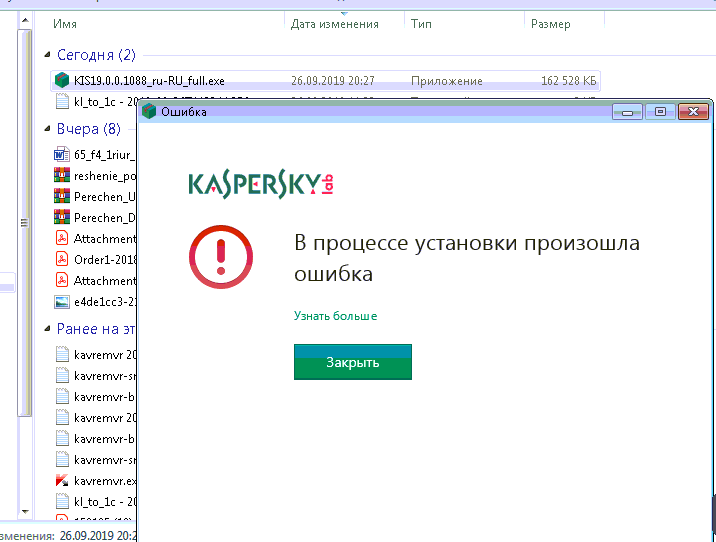Image resolution: width=716 pixels, height=542 pixels.
Task: Click file name Perechen_D
Action: click(x=105, y=218)
